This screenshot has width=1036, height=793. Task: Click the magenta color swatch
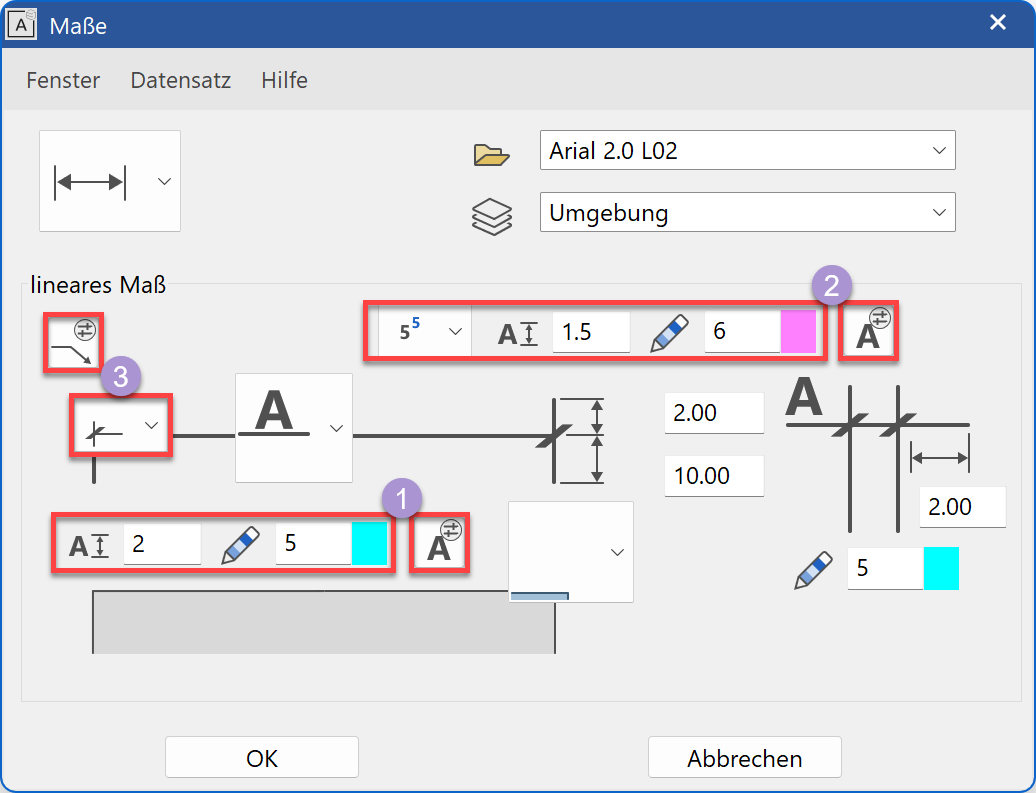[x=799, y=331]
